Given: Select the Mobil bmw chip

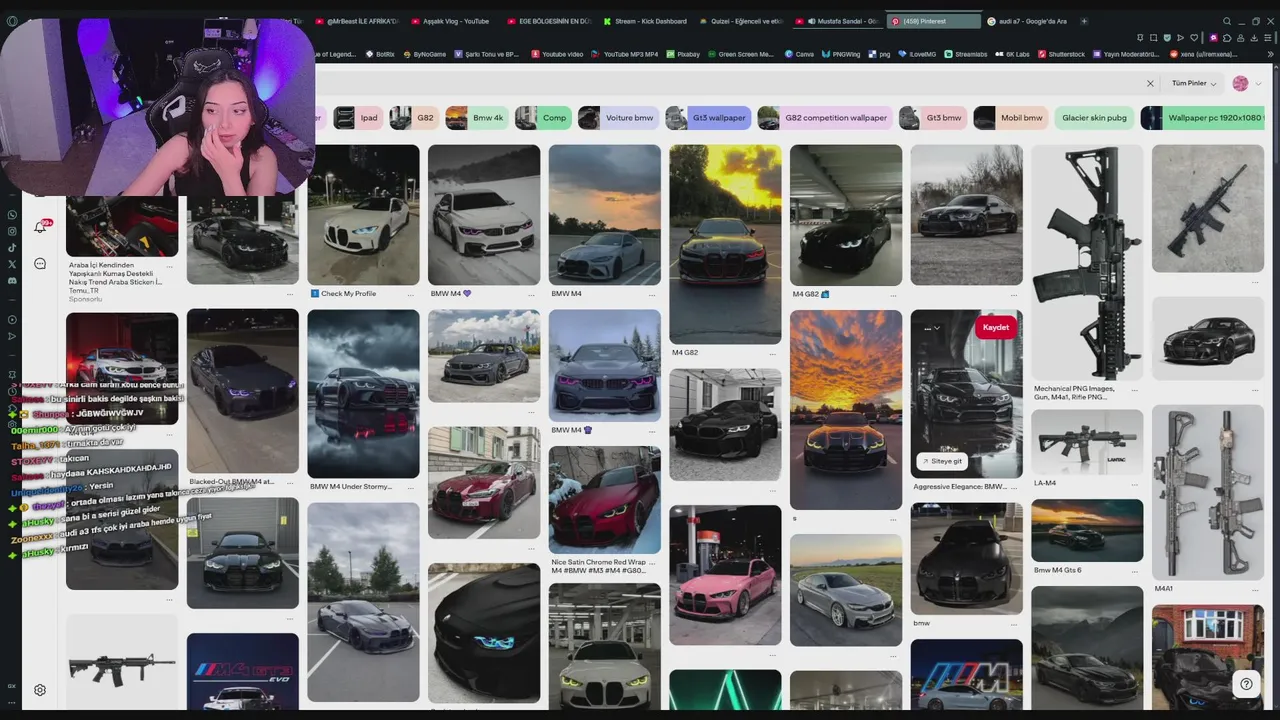Looking at the screenshot, I should click(x=1011, y=118).
